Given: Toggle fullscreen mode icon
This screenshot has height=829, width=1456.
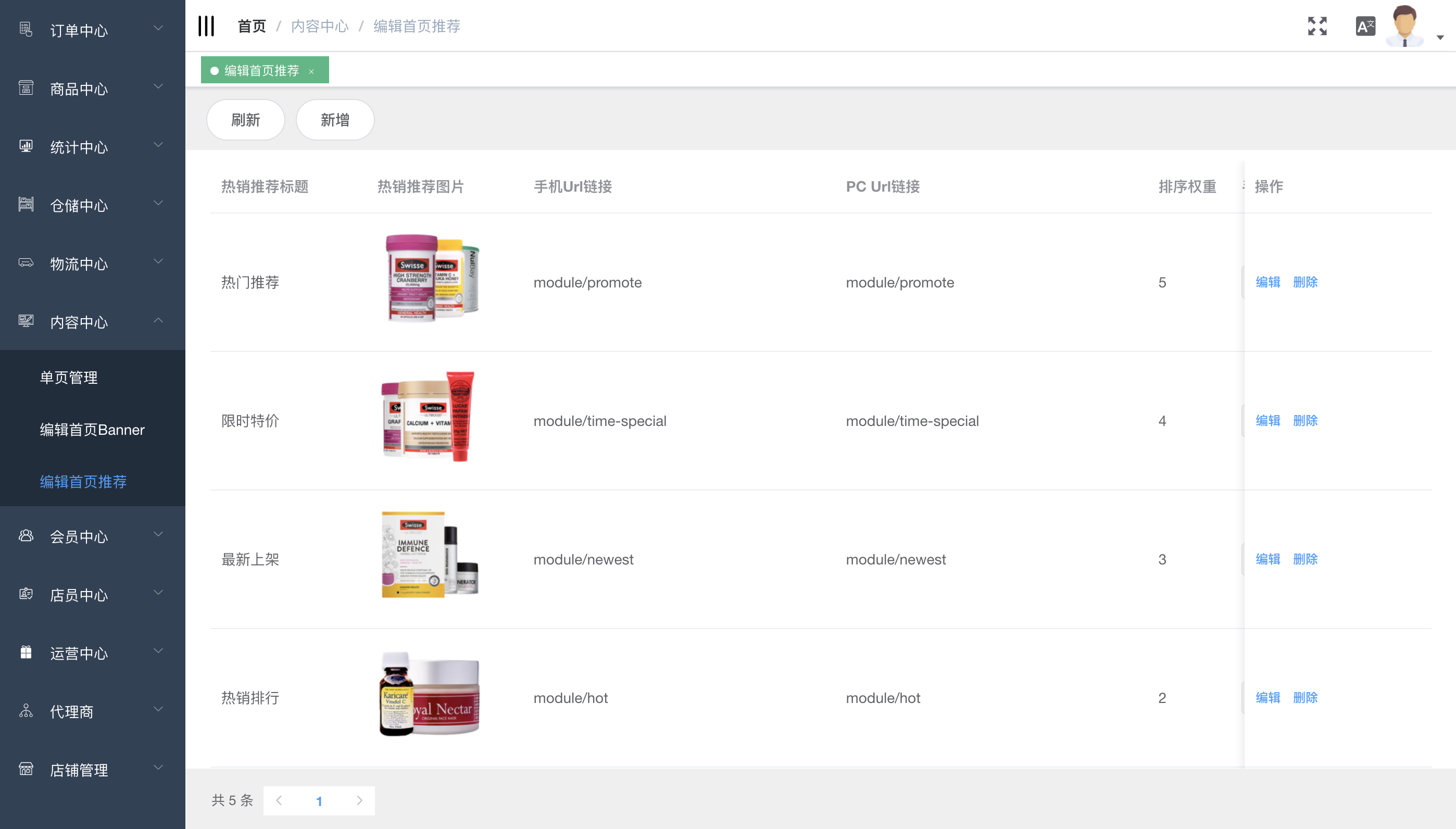Looking at the screenshot, I should [1316, 26].
